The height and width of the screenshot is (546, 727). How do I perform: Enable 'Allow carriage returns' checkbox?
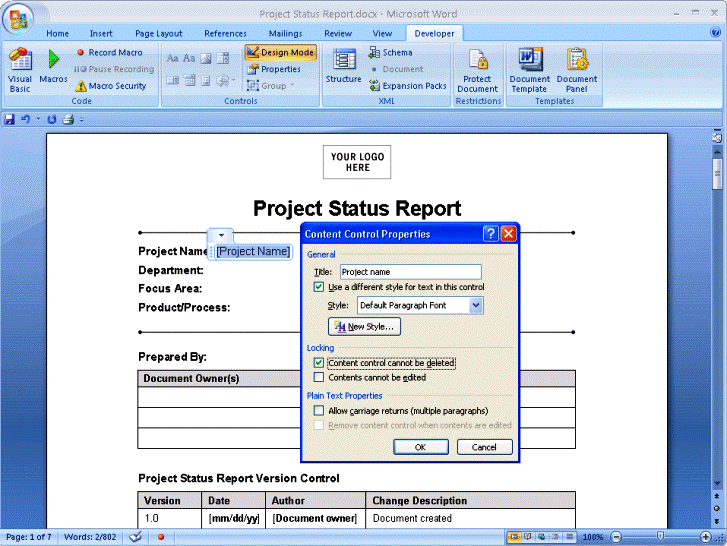(319, 411)
